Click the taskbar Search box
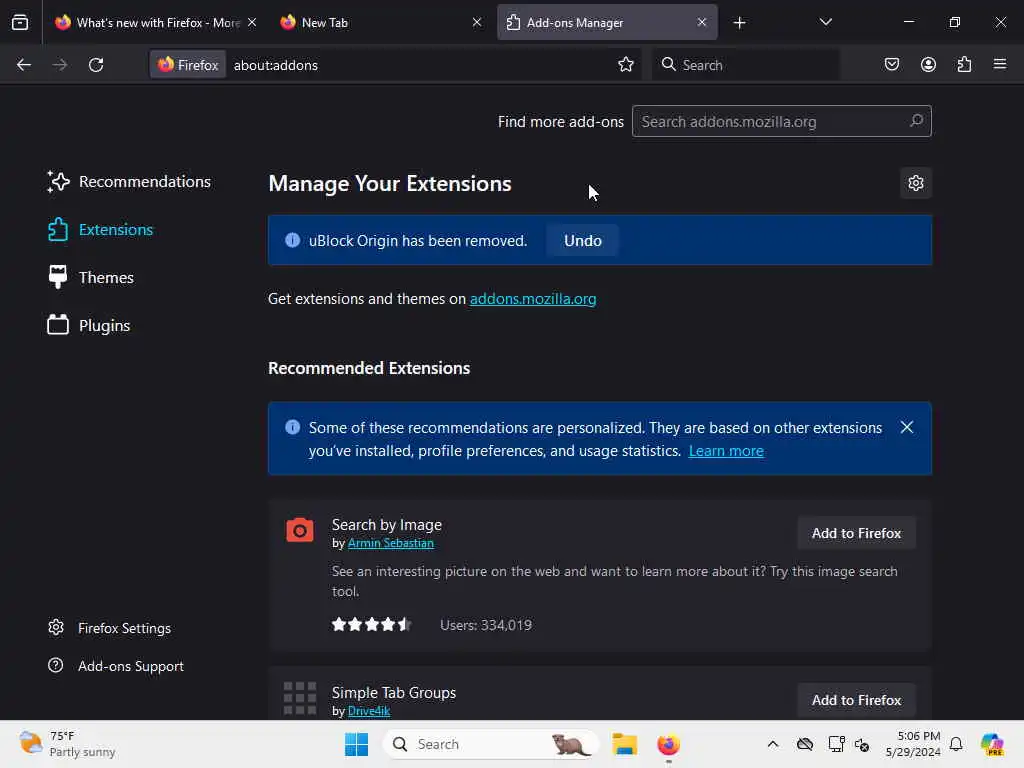This screenshot has width=1024, height=768. [490, 744]
